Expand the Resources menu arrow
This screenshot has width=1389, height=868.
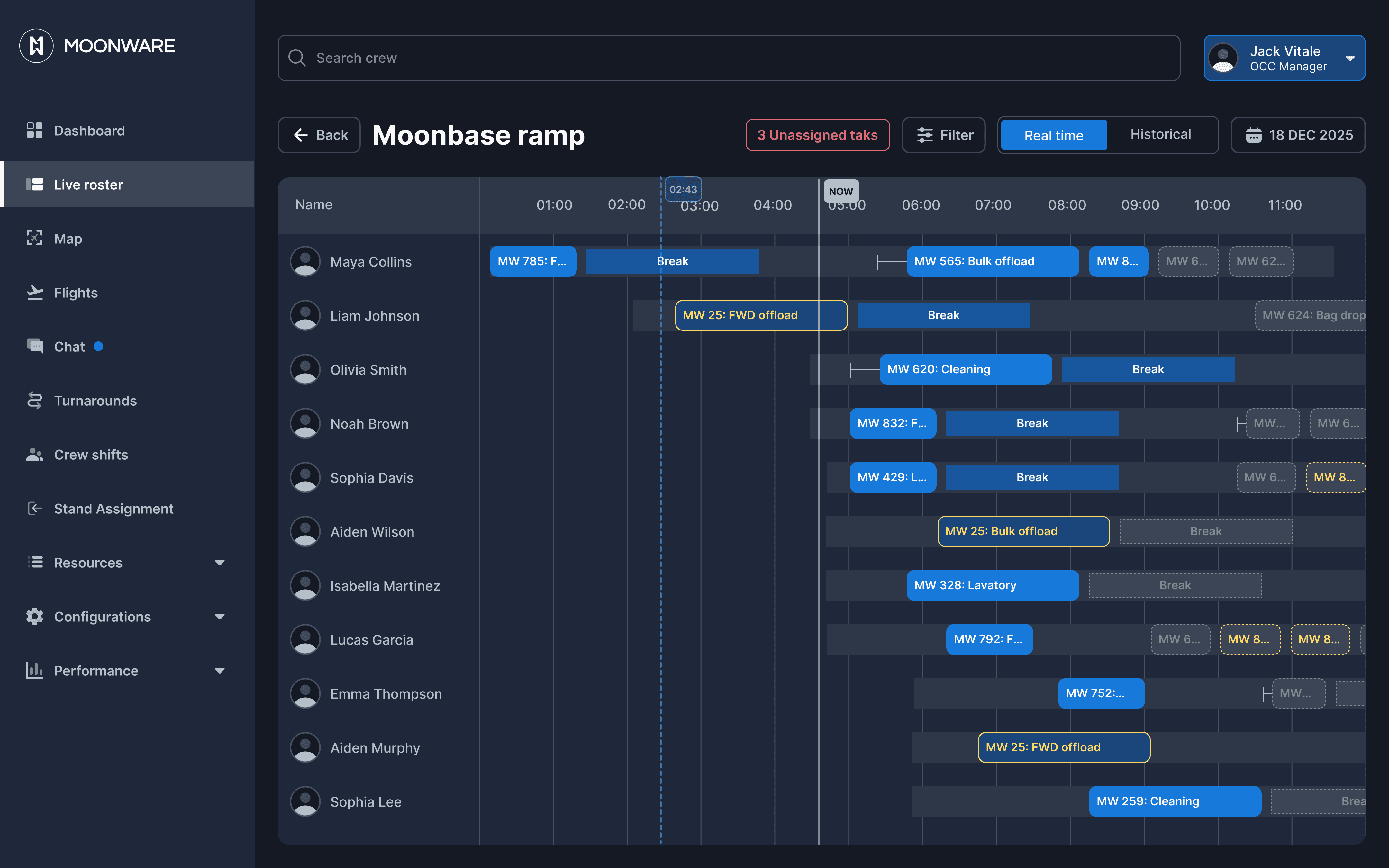pos(219,563)
